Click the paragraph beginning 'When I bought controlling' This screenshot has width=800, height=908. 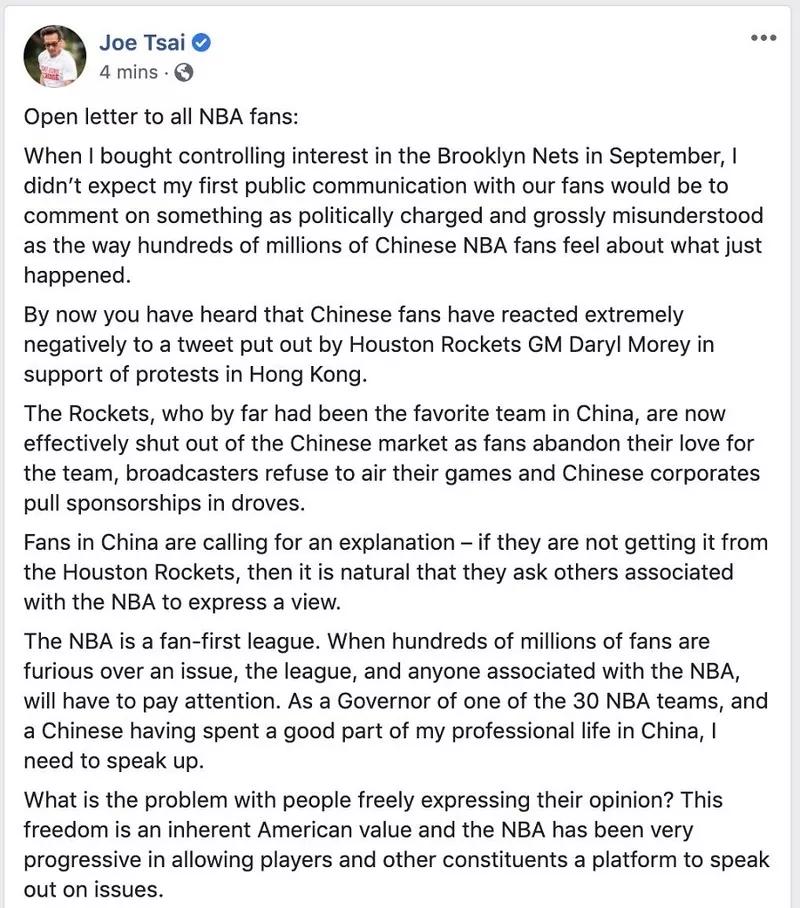(x=393, y=215)
